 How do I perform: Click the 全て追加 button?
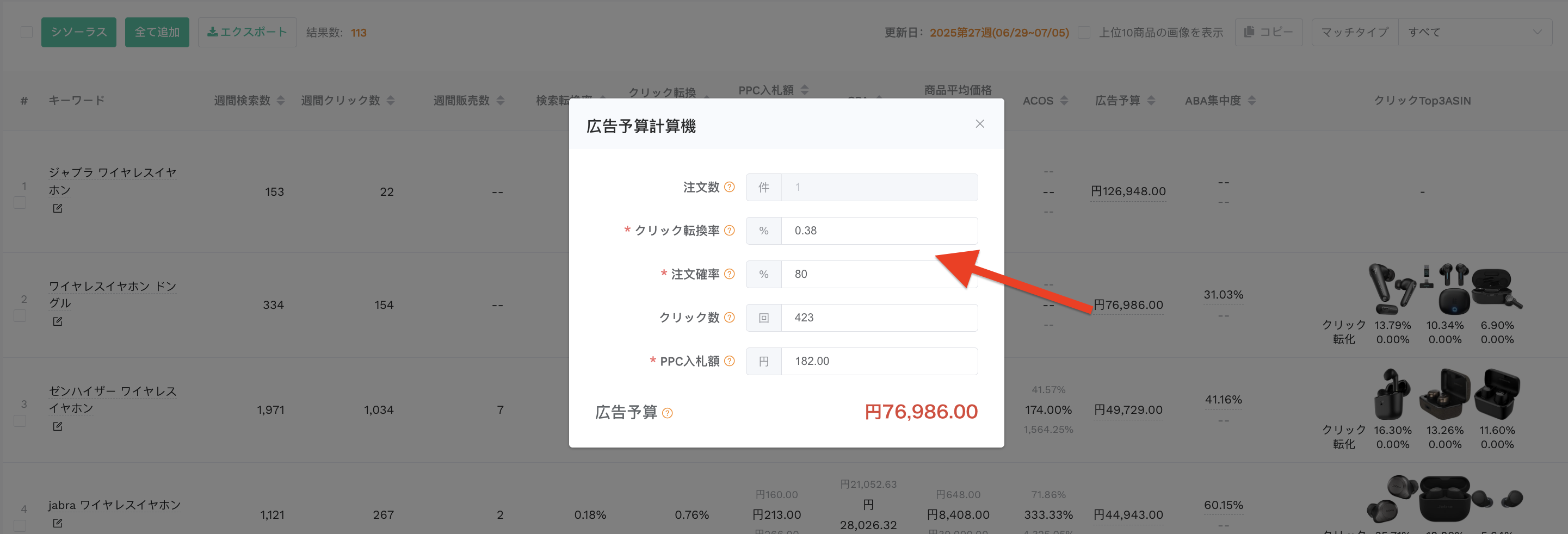pos(157,32)
